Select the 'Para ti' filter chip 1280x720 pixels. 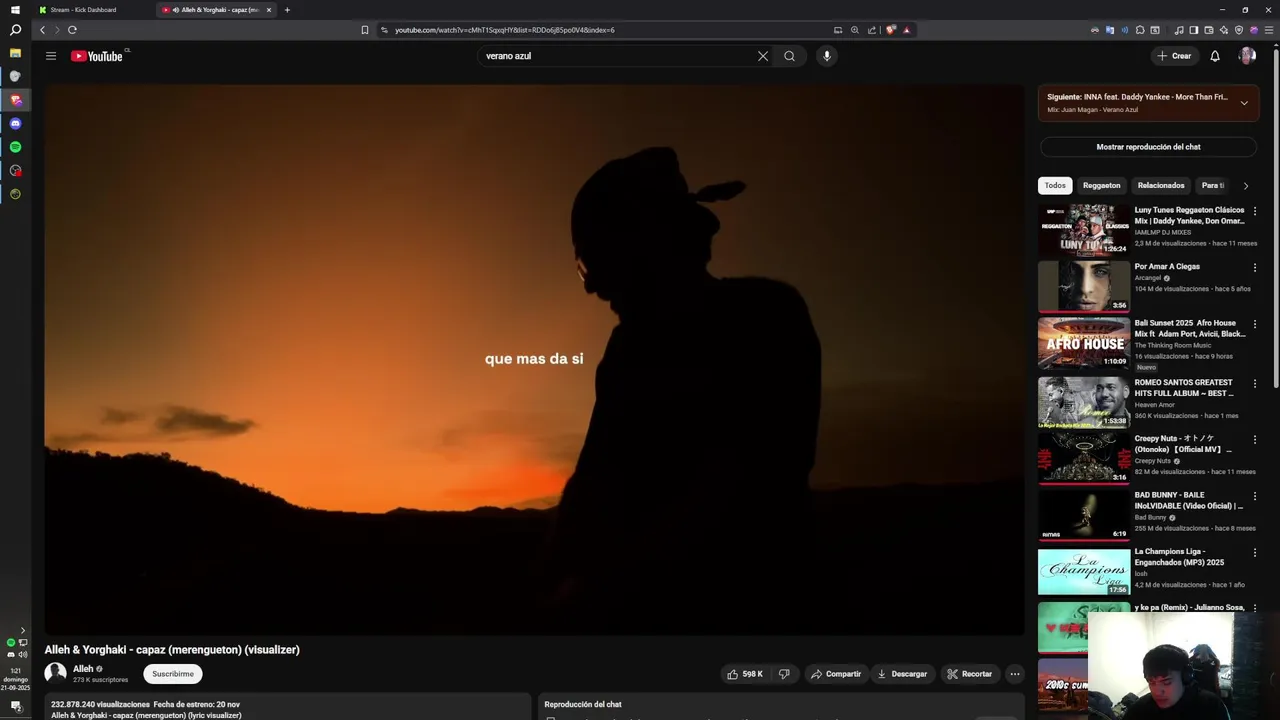tap(1212, 185)
